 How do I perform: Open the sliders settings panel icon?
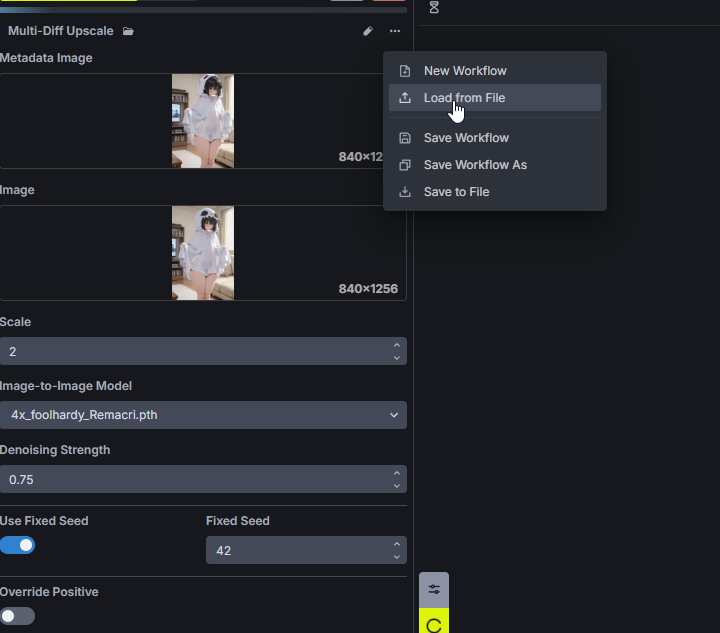coord(434,589)
